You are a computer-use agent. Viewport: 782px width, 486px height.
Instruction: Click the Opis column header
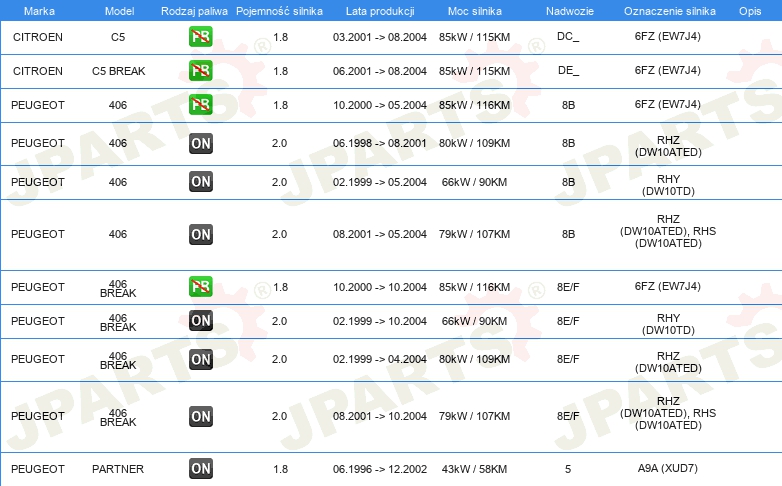pos(750,11)
